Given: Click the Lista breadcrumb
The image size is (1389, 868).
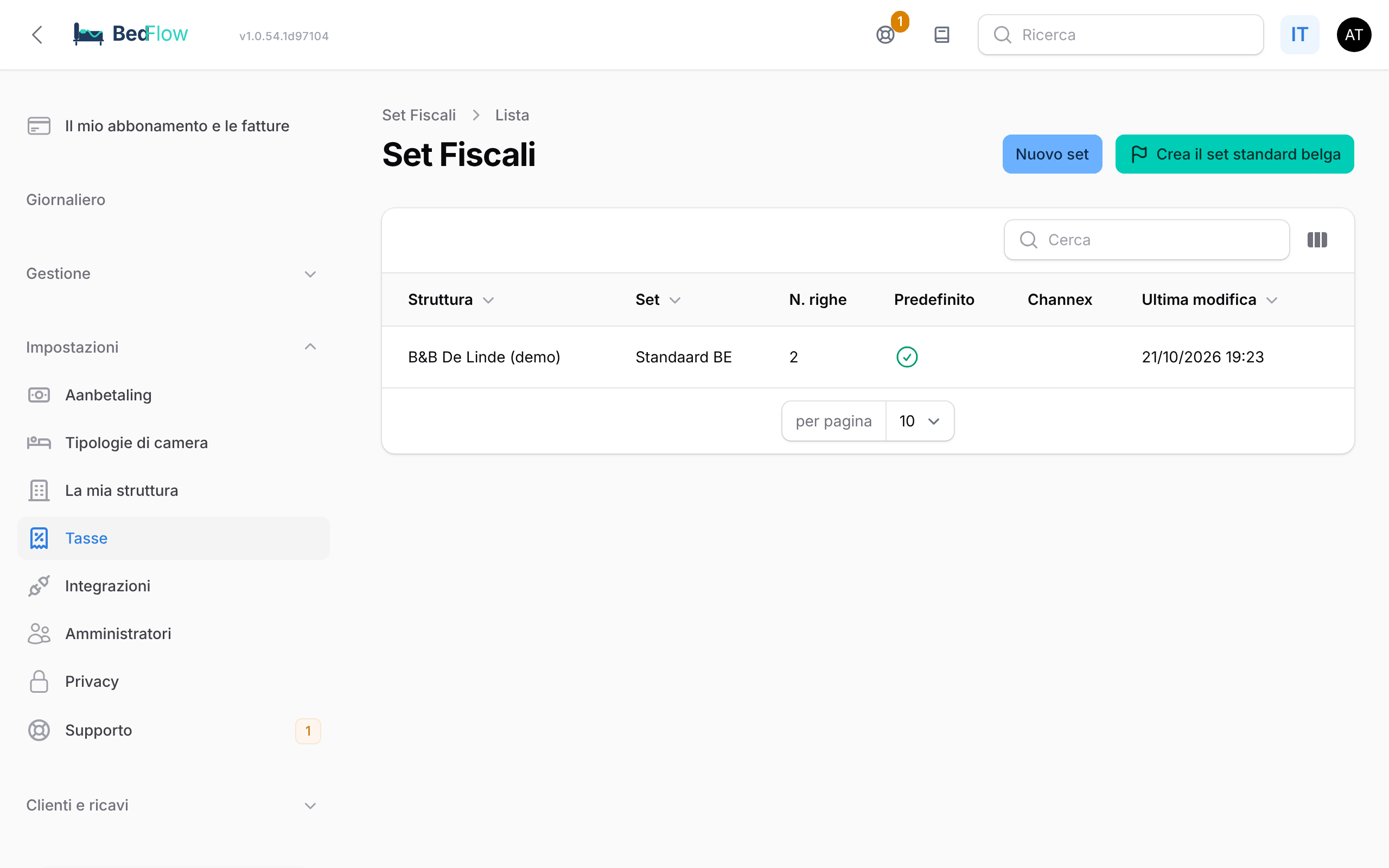Looking at the screenshot, I should click(512, 115).
